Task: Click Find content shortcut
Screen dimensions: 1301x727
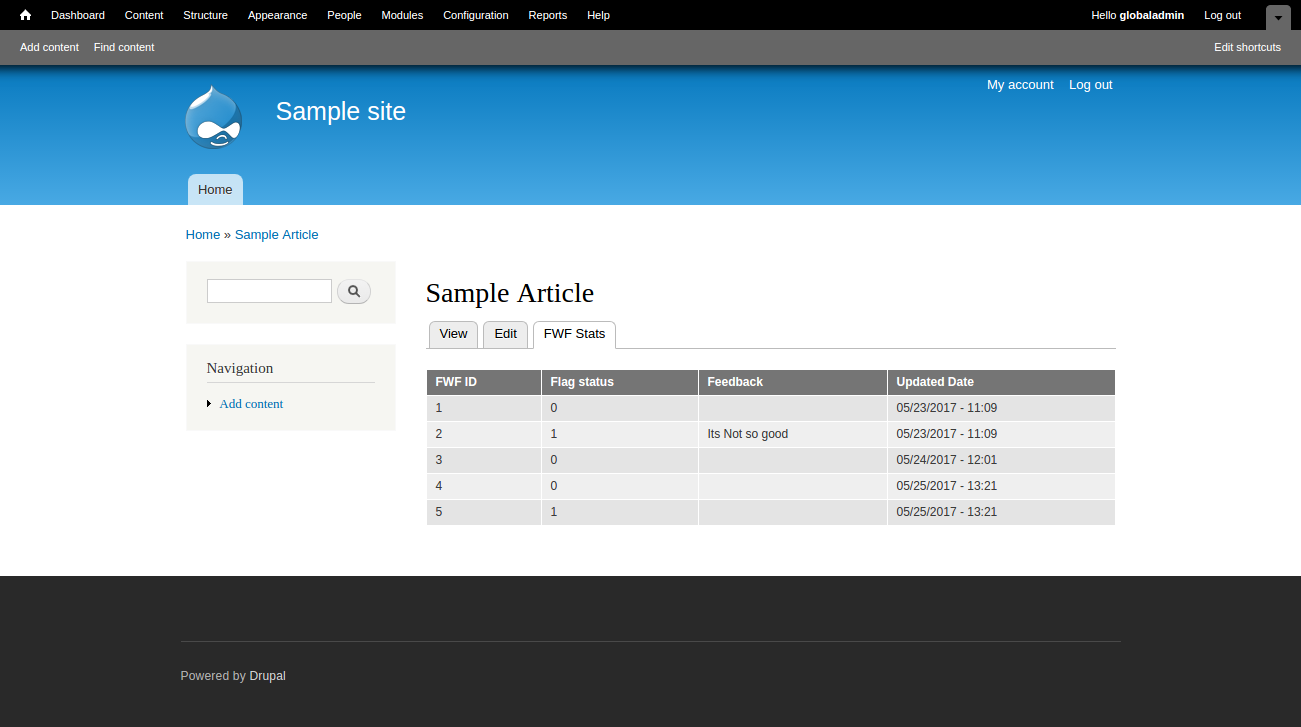Action: pos(124,47)
